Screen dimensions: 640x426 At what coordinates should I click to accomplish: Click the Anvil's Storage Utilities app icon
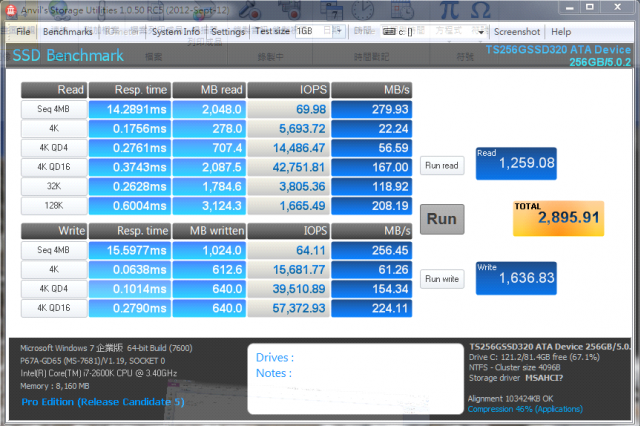(x=11, y=10)
